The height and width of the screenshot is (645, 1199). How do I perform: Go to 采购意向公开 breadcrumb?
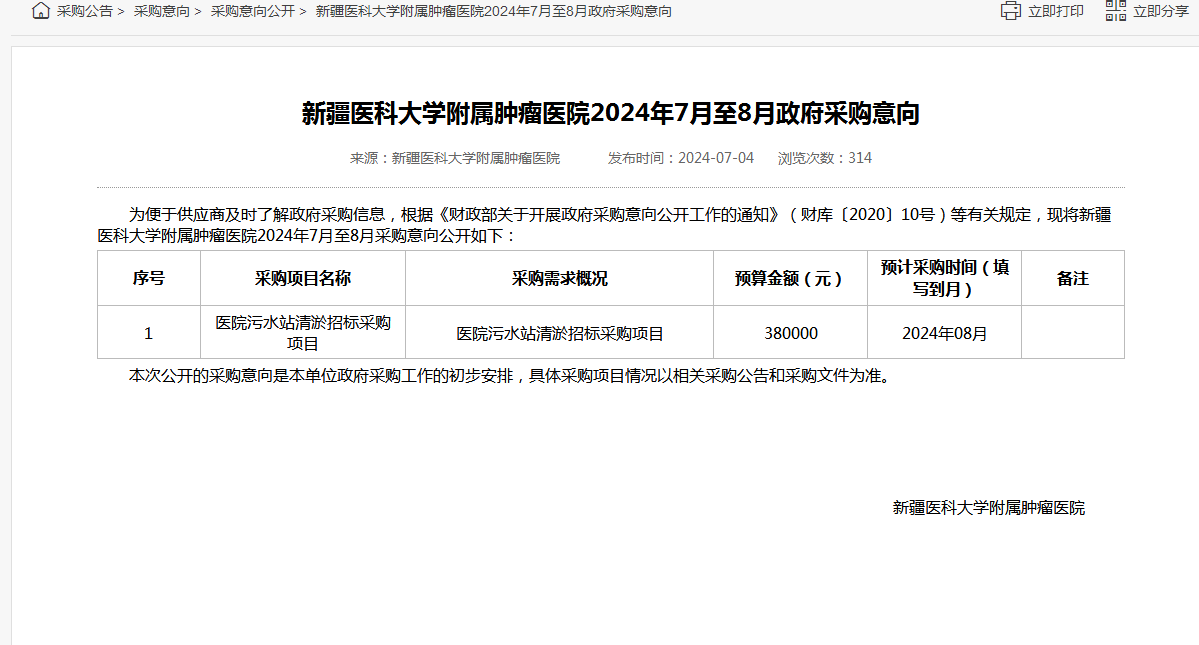click(x=252, y=11)
